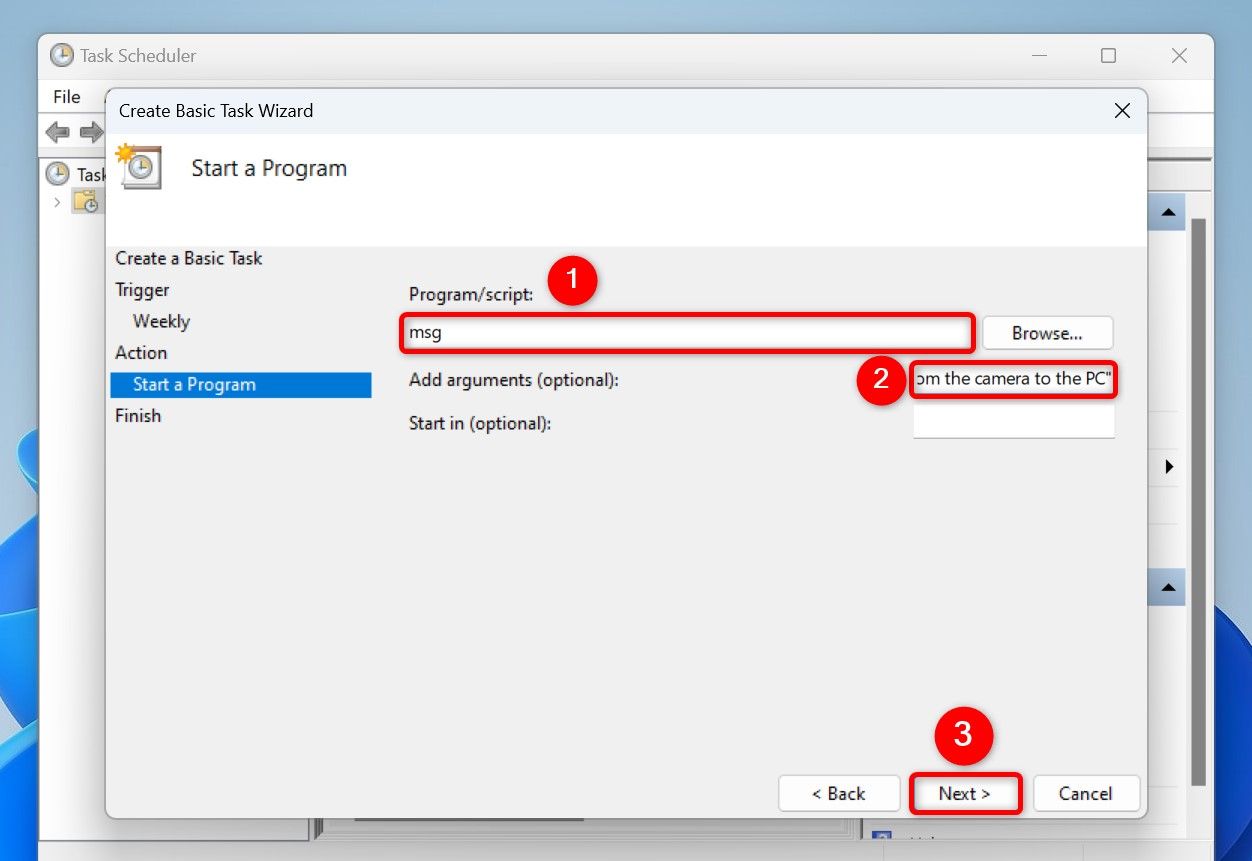The width and height of the screenshot is (1252, 861).
Task: Click the "Create Basic Task Wizard" title text
Action: click(x=216, y=111)
